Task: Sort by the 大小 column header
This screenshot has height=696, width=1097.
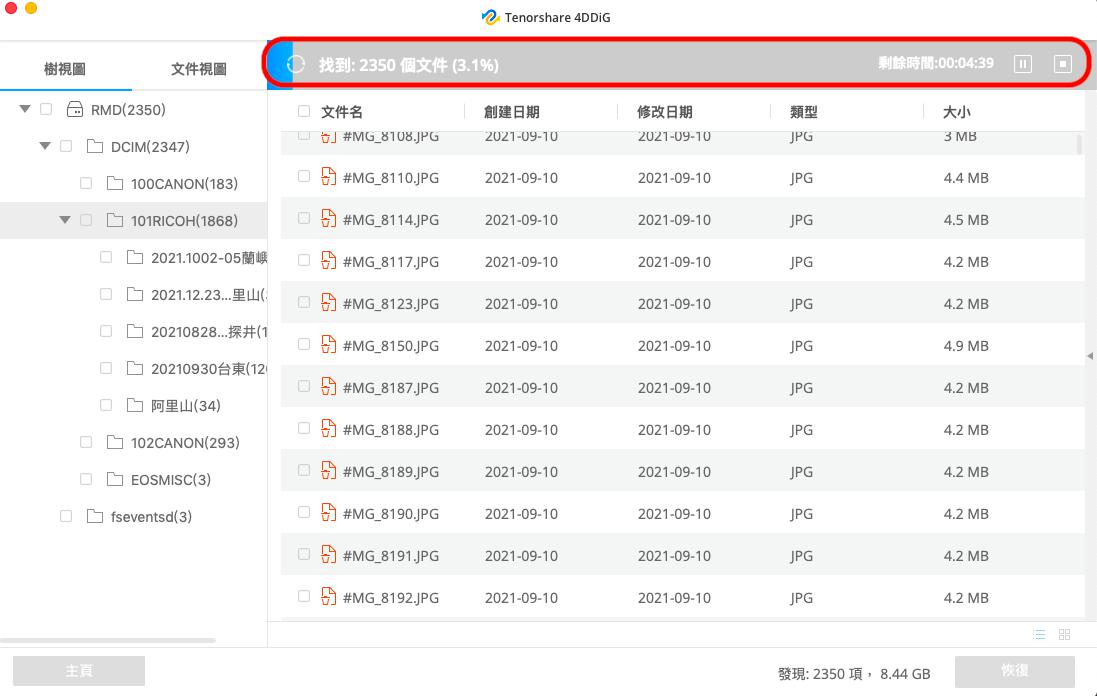Action: pyautogui.click(x=956, y=112)
